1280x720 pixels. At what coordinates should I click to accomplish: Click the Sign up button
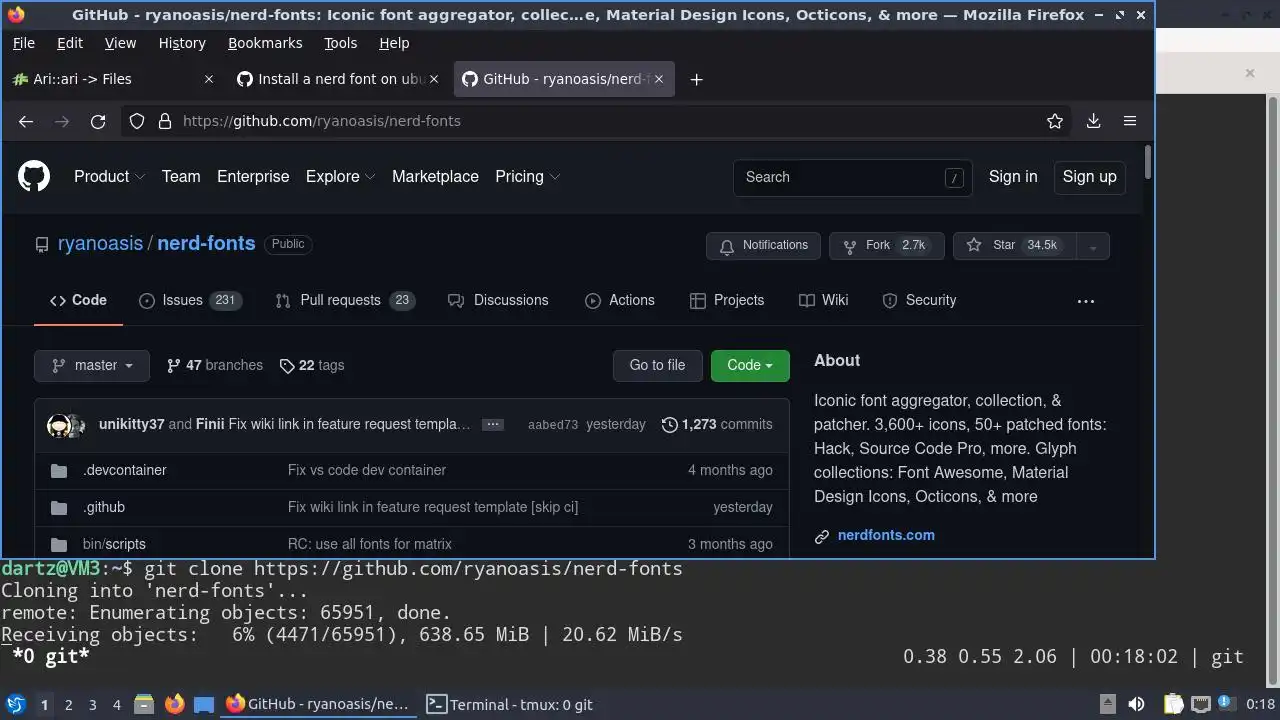point(1090,177)
